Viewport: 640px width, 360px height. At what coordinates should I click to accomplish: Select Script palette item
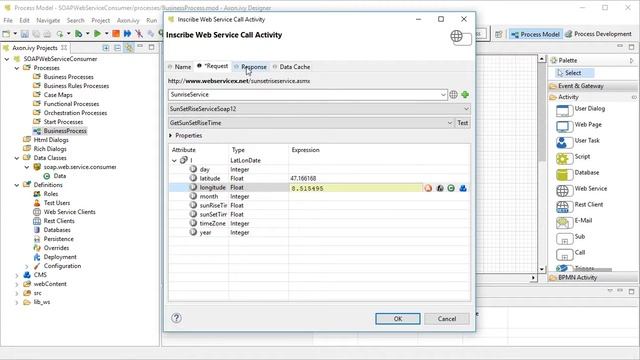click(573, 157)
